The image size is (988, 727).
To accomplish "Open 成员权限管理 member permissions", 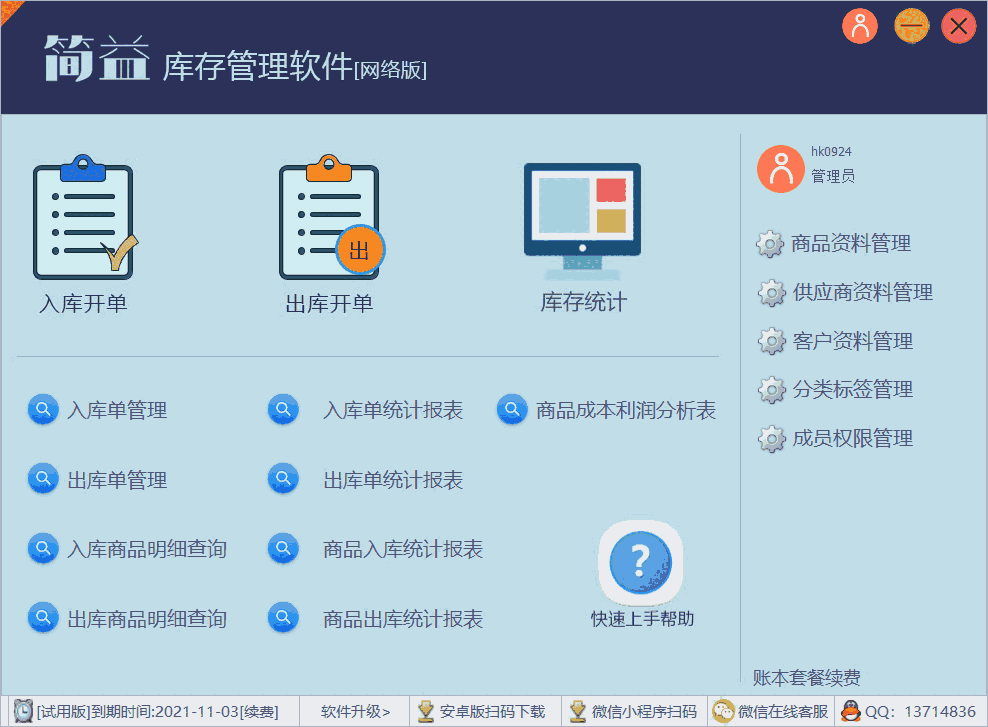I will pos(770,438).
